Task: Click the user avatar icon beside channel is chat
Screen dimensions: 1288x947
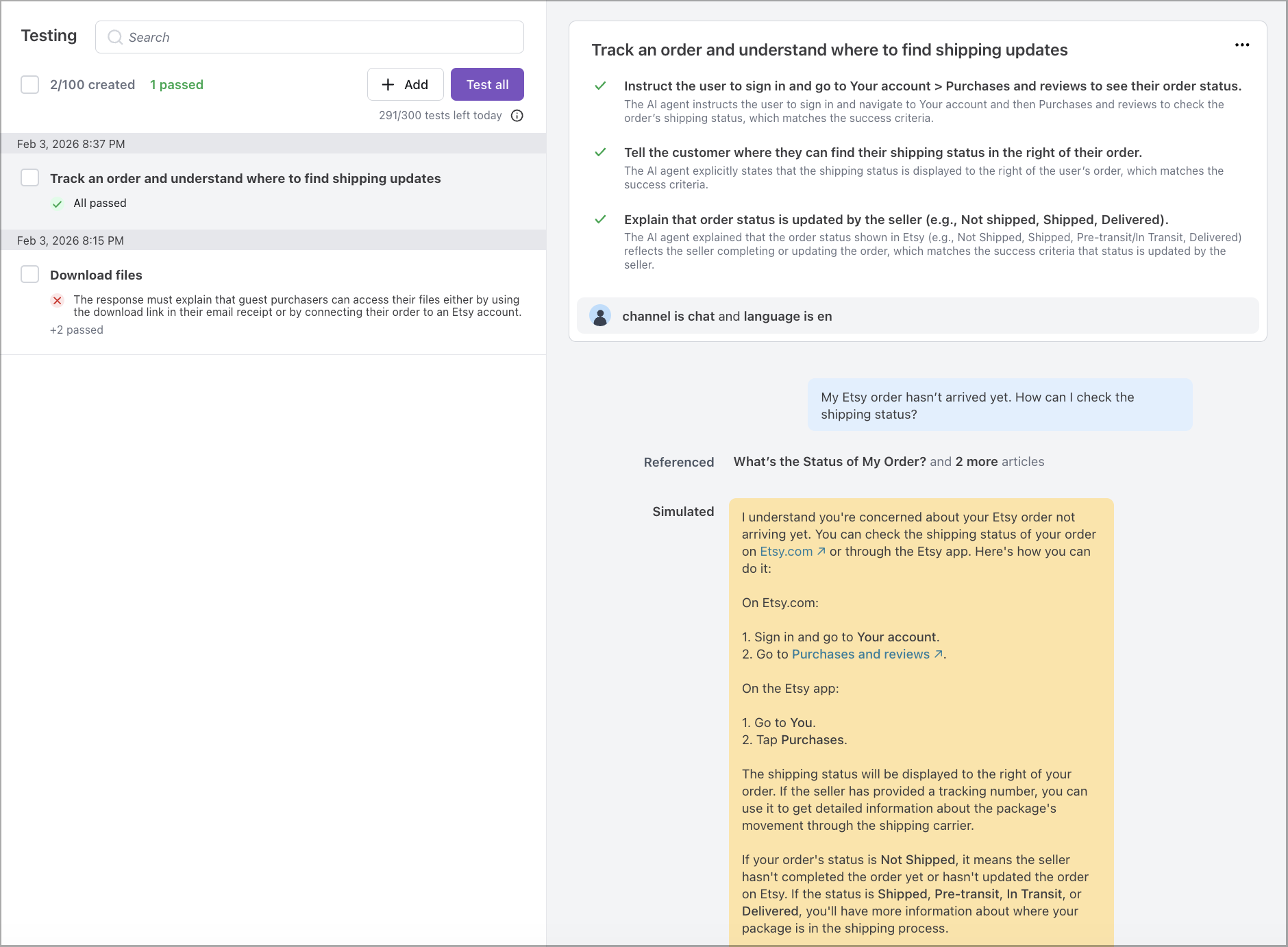Action: tap(600, 316)
